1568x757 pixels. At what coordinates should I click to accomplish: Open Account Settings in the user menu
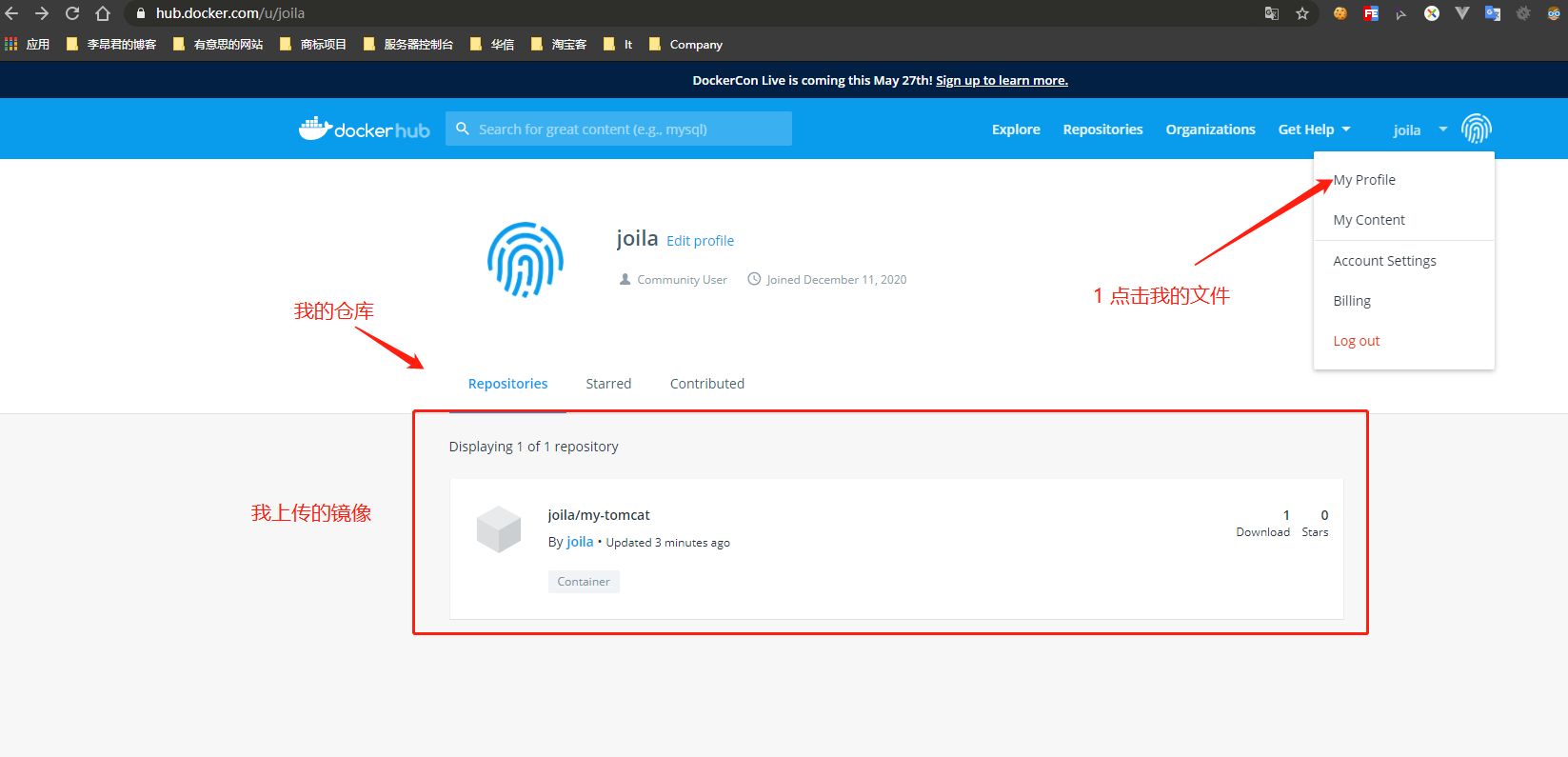pos(1384,261)
